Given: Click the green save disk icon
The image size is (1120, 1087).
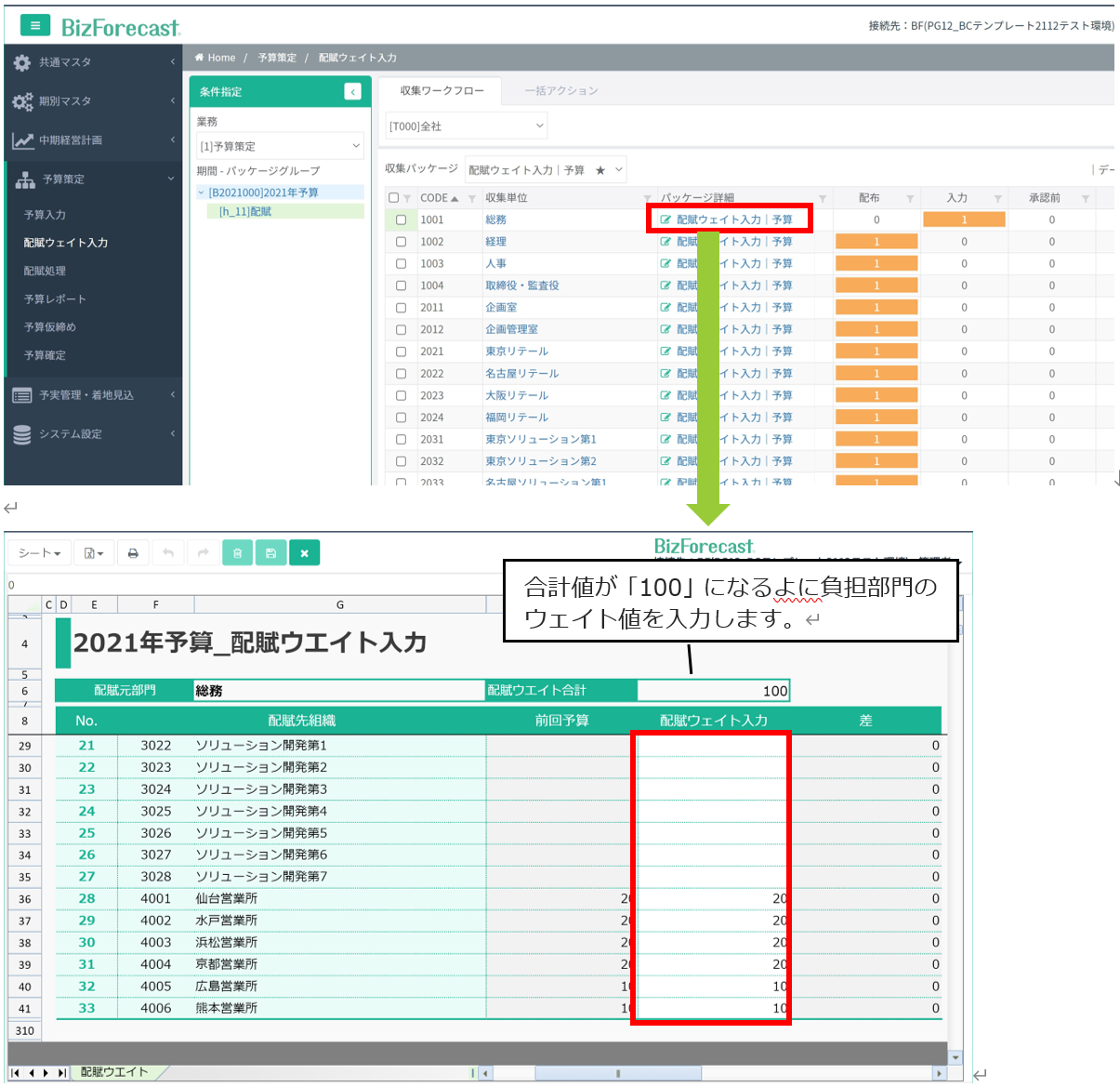Looking at the screenshot, I should point(270,553).
